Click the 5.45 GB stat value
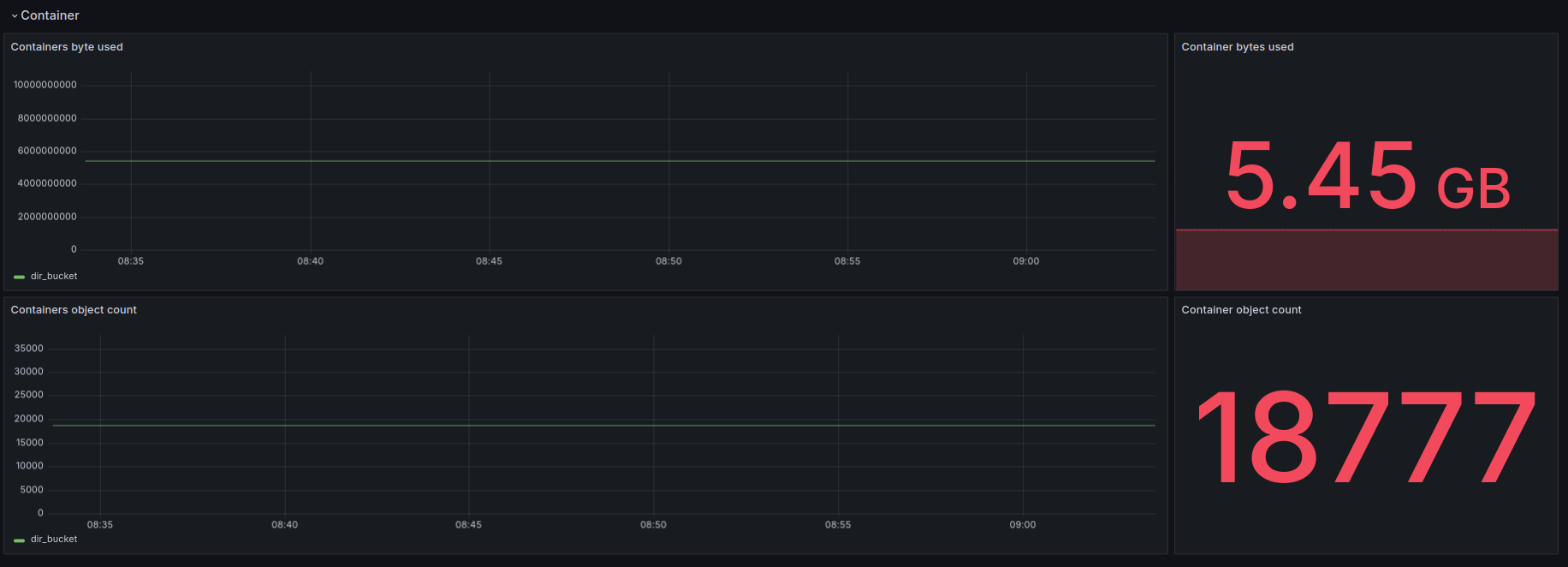1568x567 pixels. click(x=1366, y=176)
